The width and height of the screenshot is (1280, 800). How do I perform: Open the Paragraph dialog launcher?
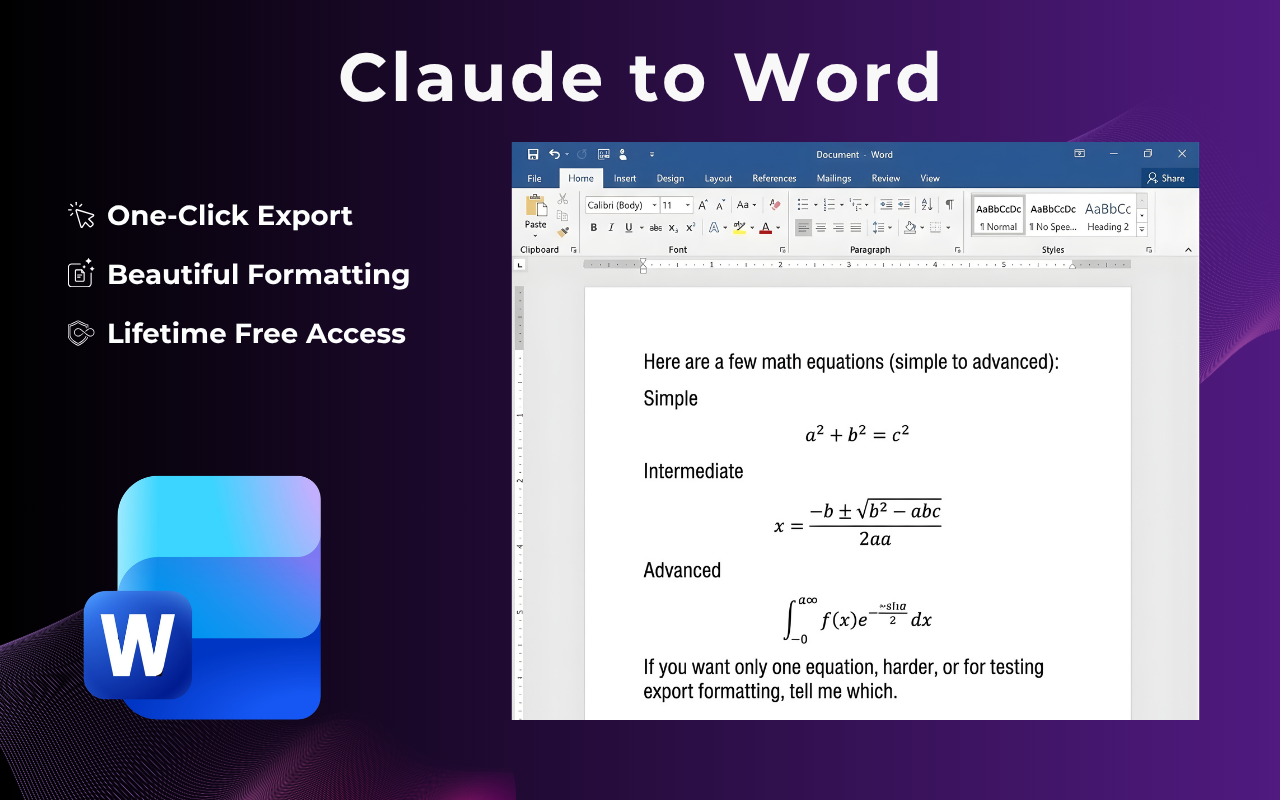click(x=957, y=250)
